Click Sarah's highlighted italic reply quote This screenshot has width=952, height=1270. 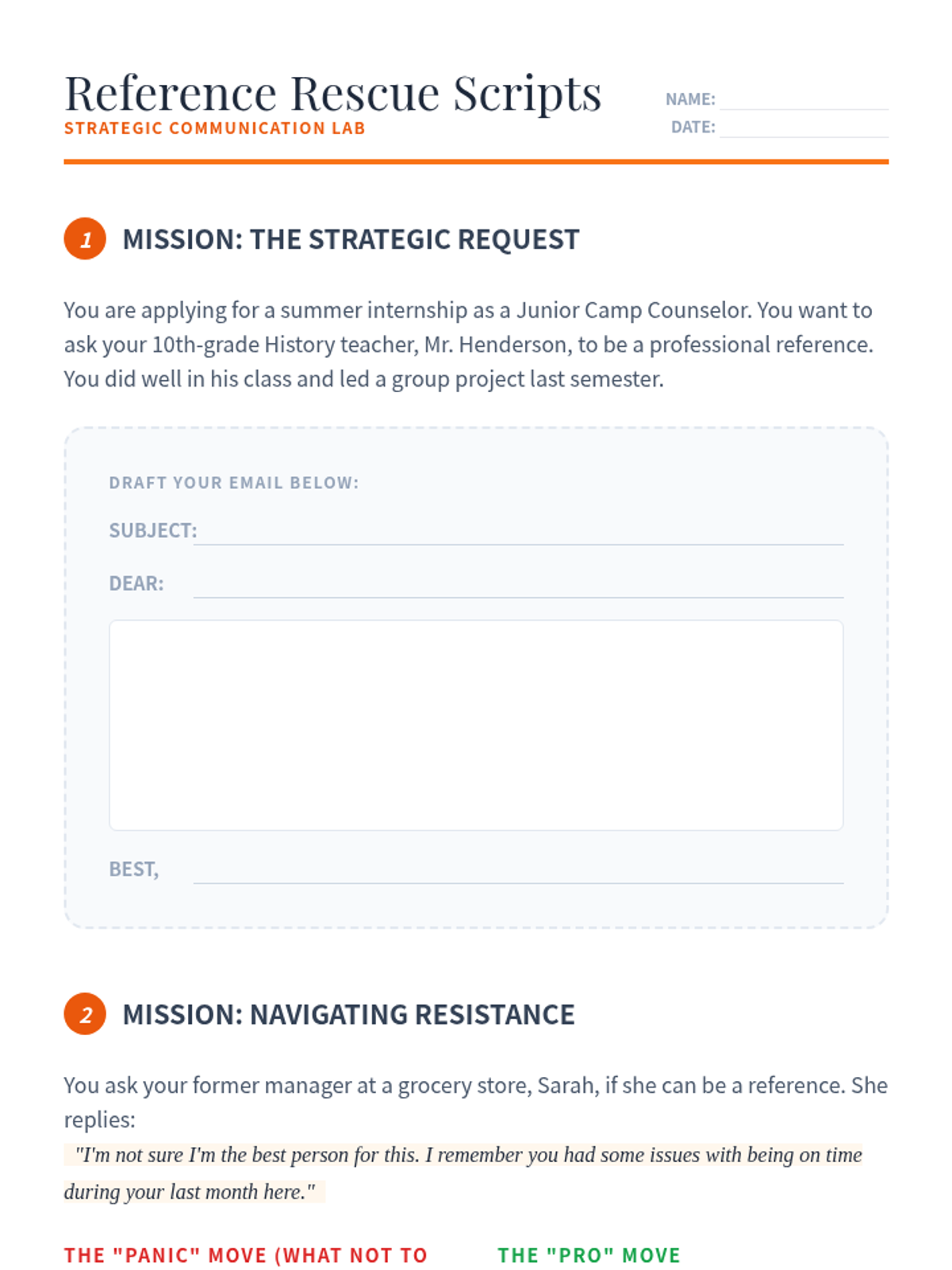click(468, 1156)
